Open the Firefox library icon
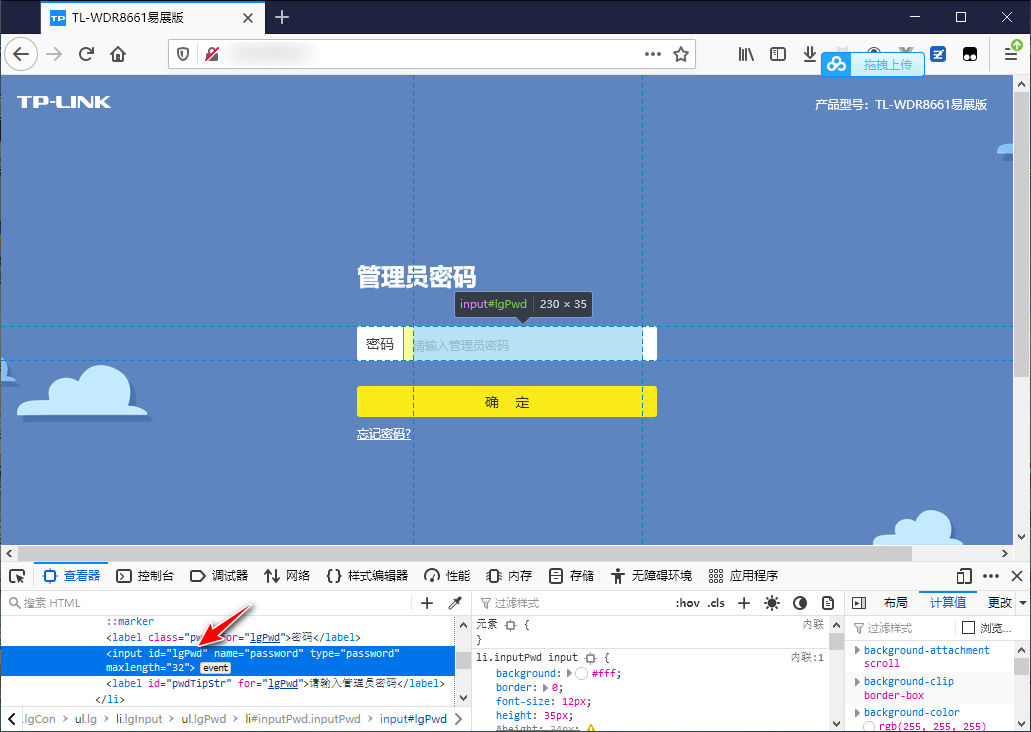Screen dimensions: 1031x732 point(746,54)
